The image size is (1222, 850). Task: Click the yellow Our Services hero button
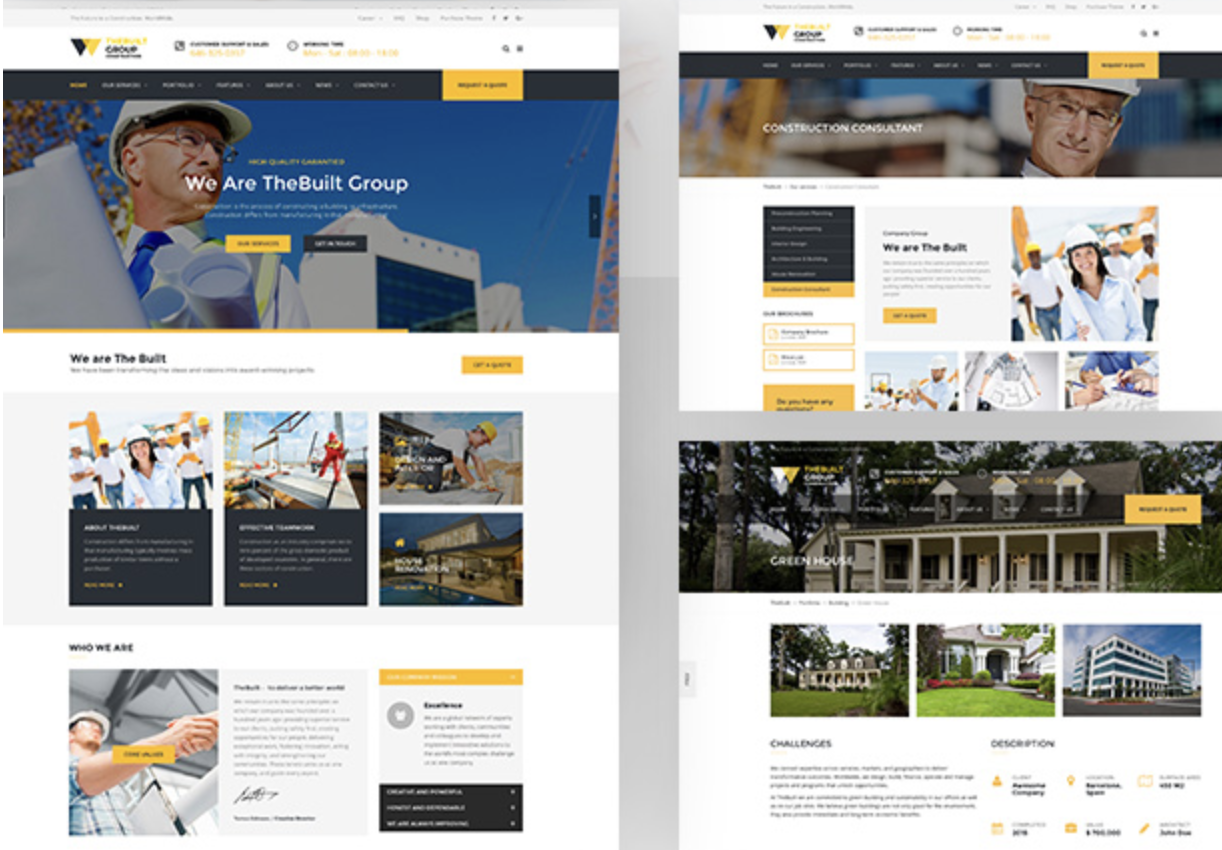pyautogui.click(x=258, y=244)
